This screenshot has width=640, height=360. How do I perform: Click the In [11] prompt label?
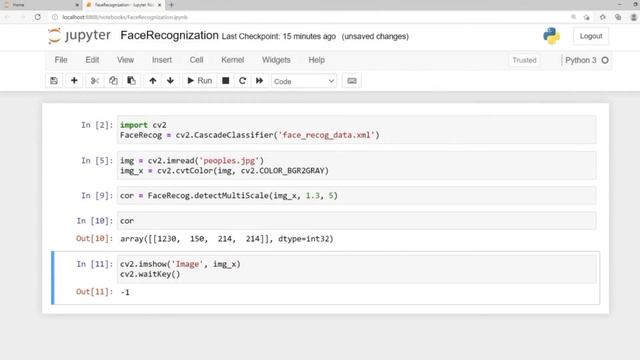94,264
